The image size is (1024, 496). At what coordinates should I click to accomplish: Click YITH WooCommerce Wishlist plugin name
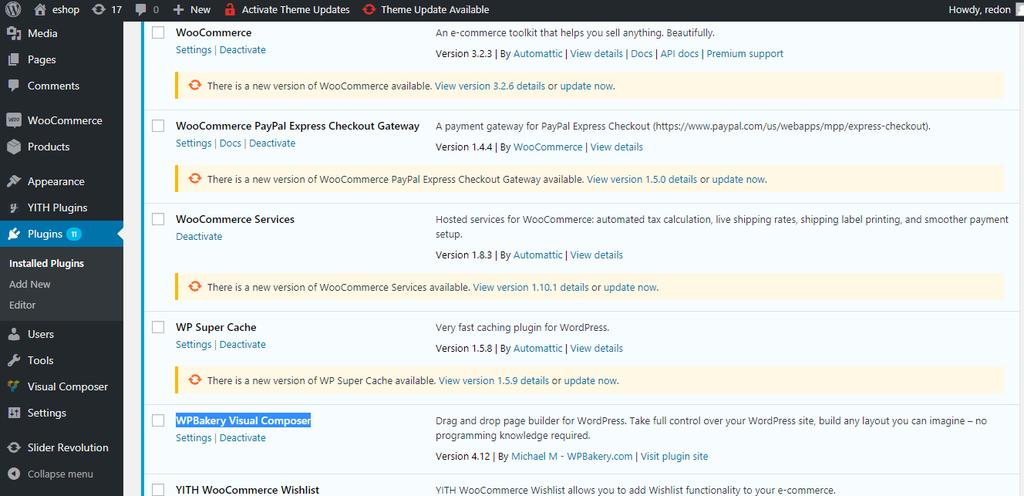click(x=248, y=489)
